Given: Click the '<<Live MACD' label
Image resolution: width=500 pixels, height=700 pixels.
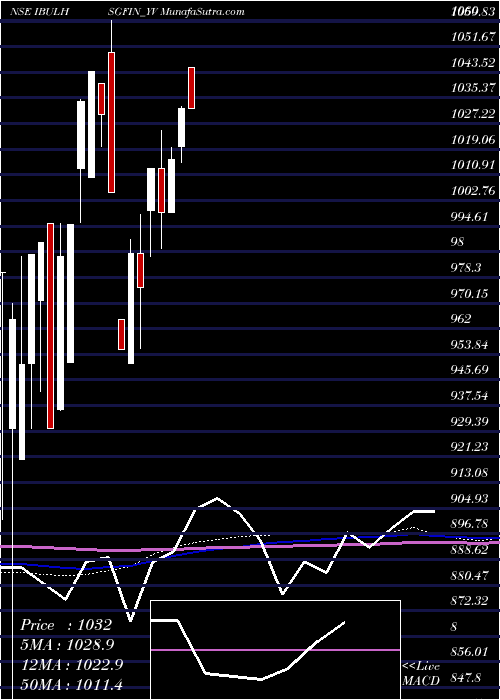Looking at the screenshot, I should coord(421,674).
